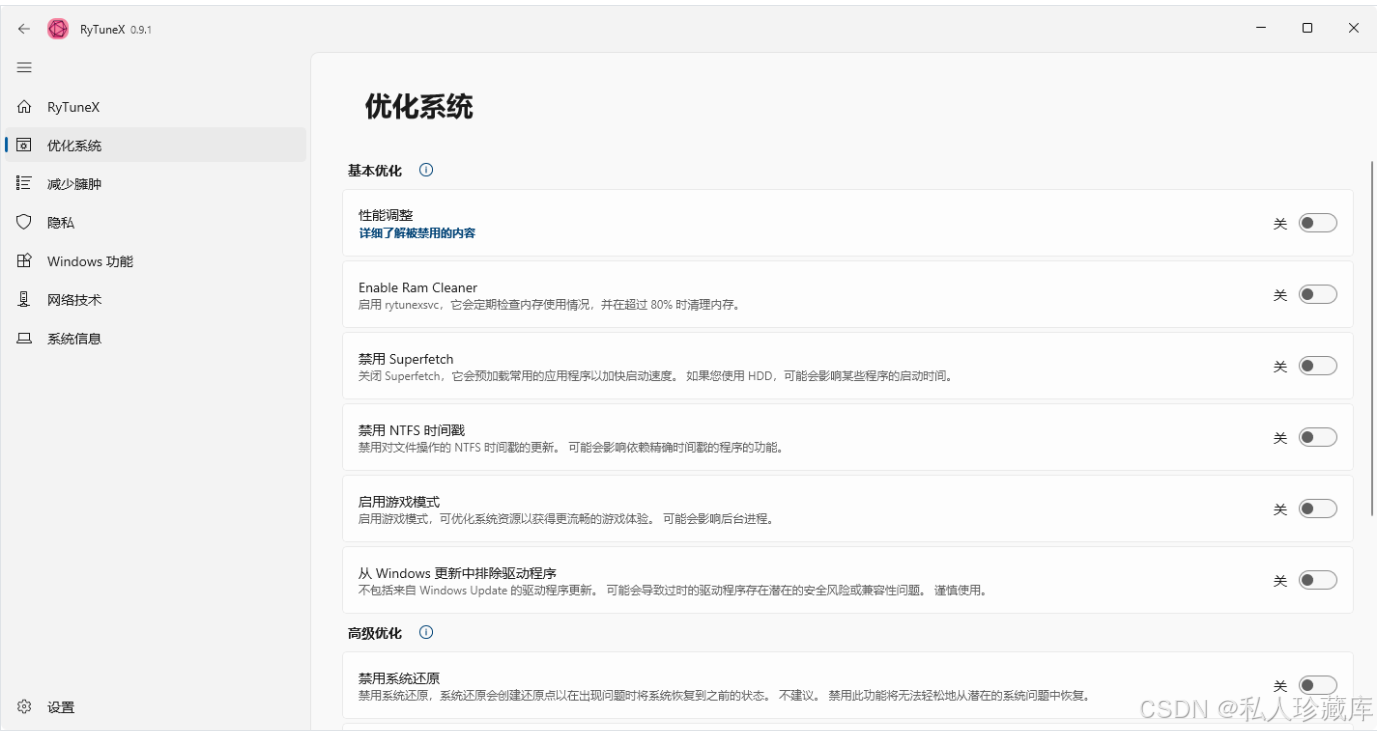The height and width of the screenshot is (732, 1377).
Task: Turn on Enable Ram Cleaner switch
Action: pyautogui.click(x=1318, y=294)
